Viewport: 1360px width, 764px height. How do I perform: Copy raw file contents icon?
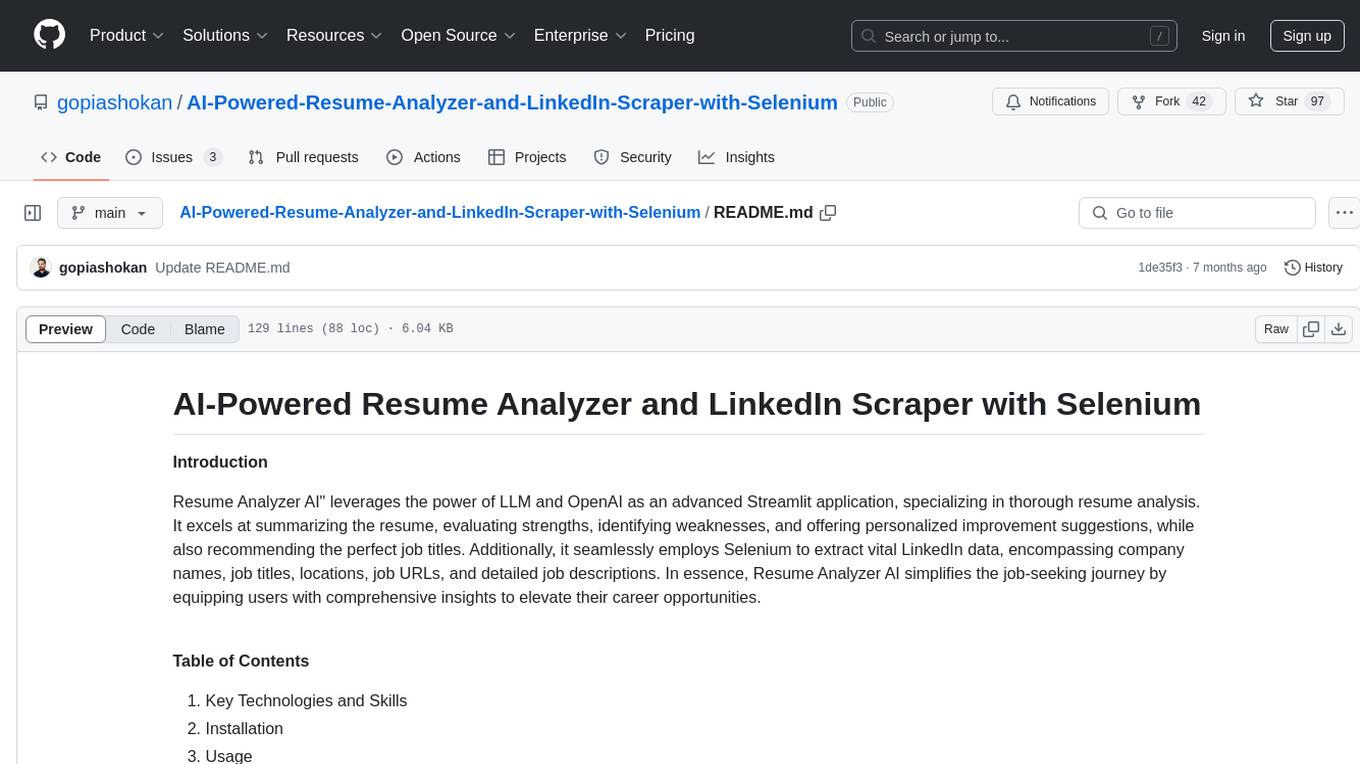click(1311, 329)
